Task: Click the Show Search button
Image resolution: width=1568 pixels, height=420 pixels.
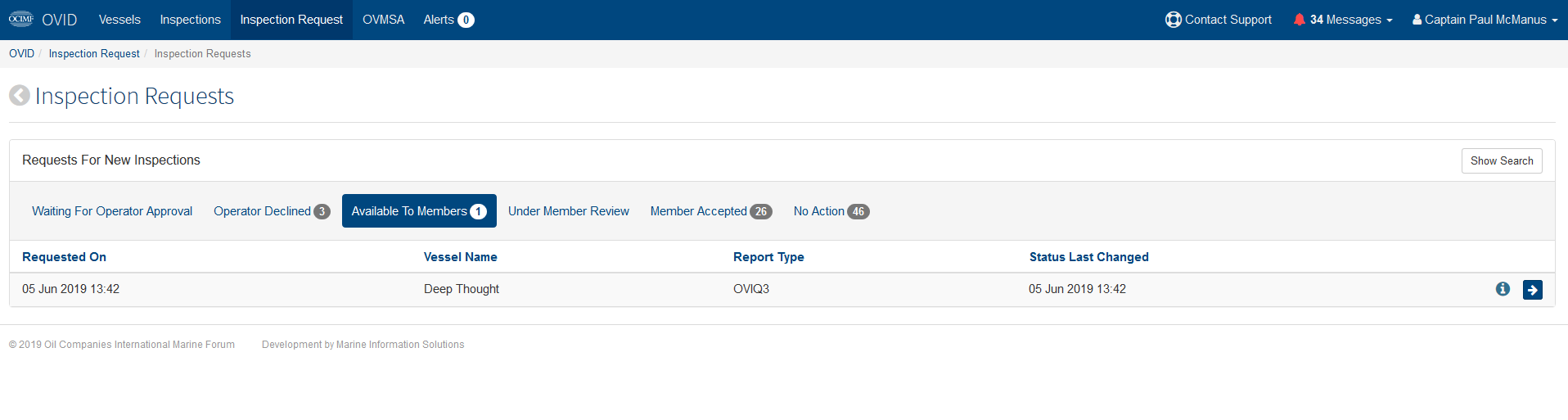Action: (1502, 160)
